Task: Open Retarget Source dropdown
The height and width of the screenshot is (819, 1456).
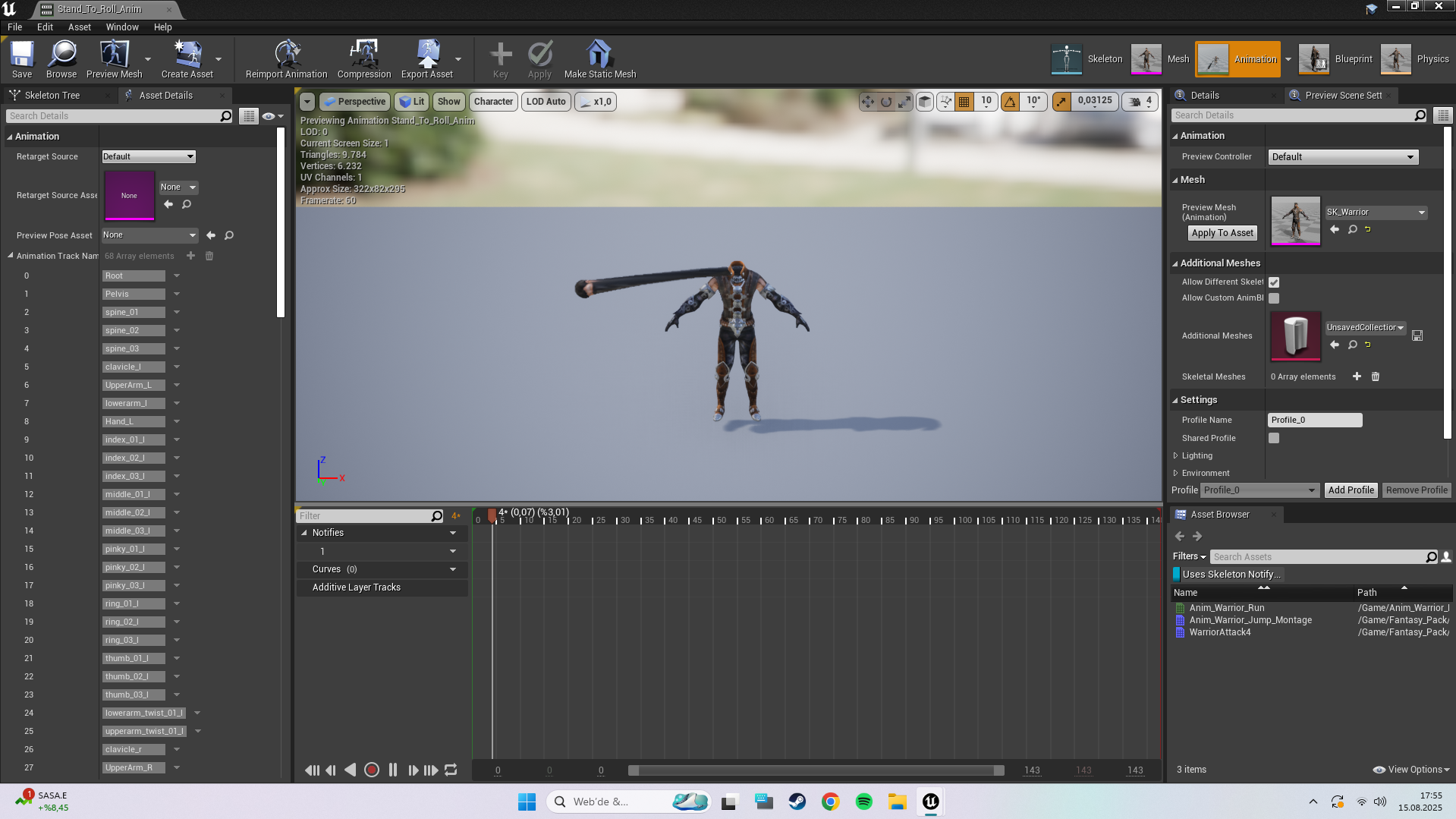Action: click(149, 156)
